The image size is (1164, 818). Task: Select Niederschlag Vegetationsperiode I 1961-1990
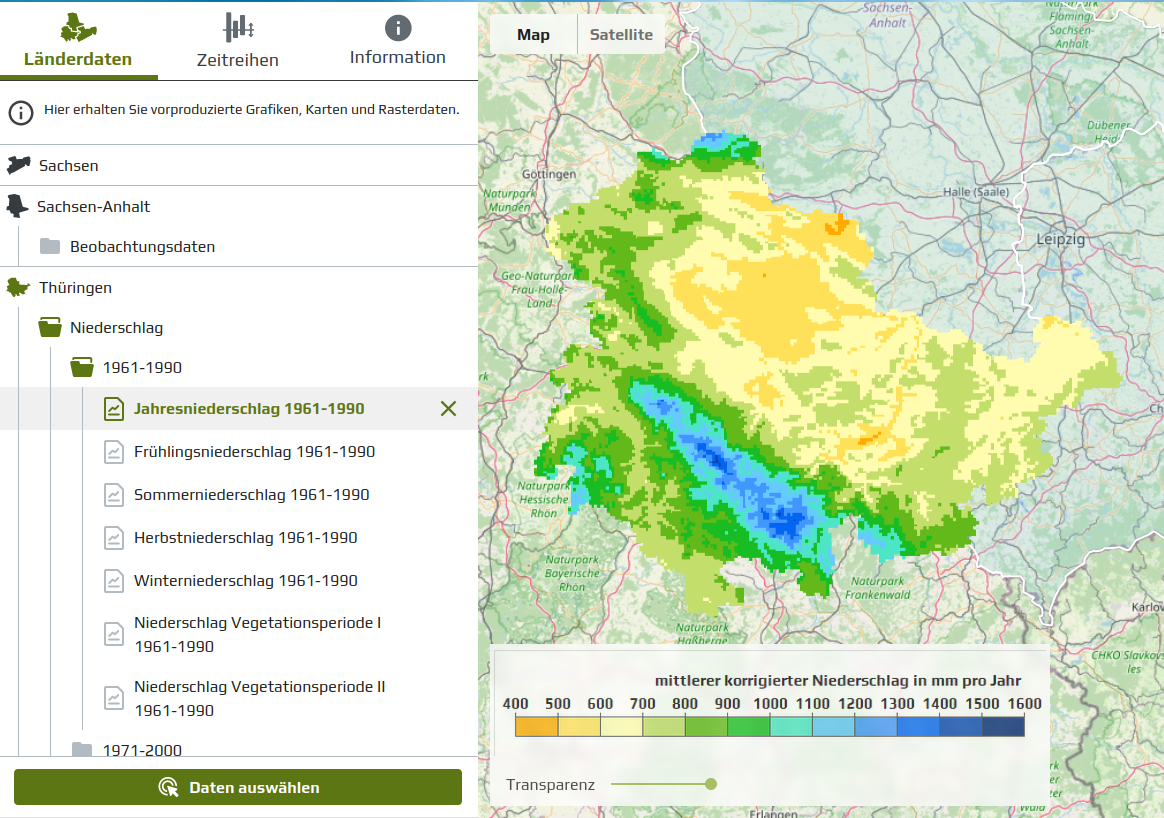(x=257, y=635)
